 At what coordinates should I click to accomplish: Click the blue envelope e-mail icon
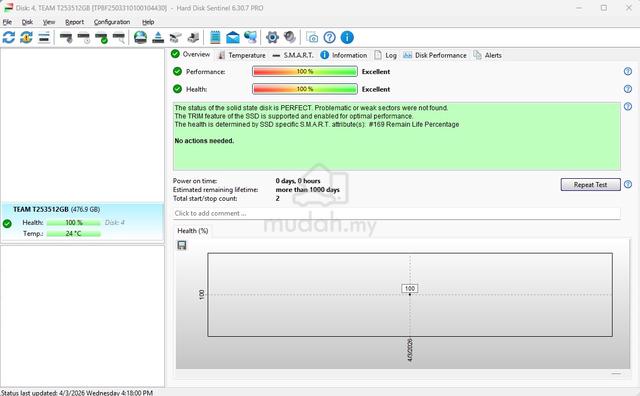[x=233, y=38]
